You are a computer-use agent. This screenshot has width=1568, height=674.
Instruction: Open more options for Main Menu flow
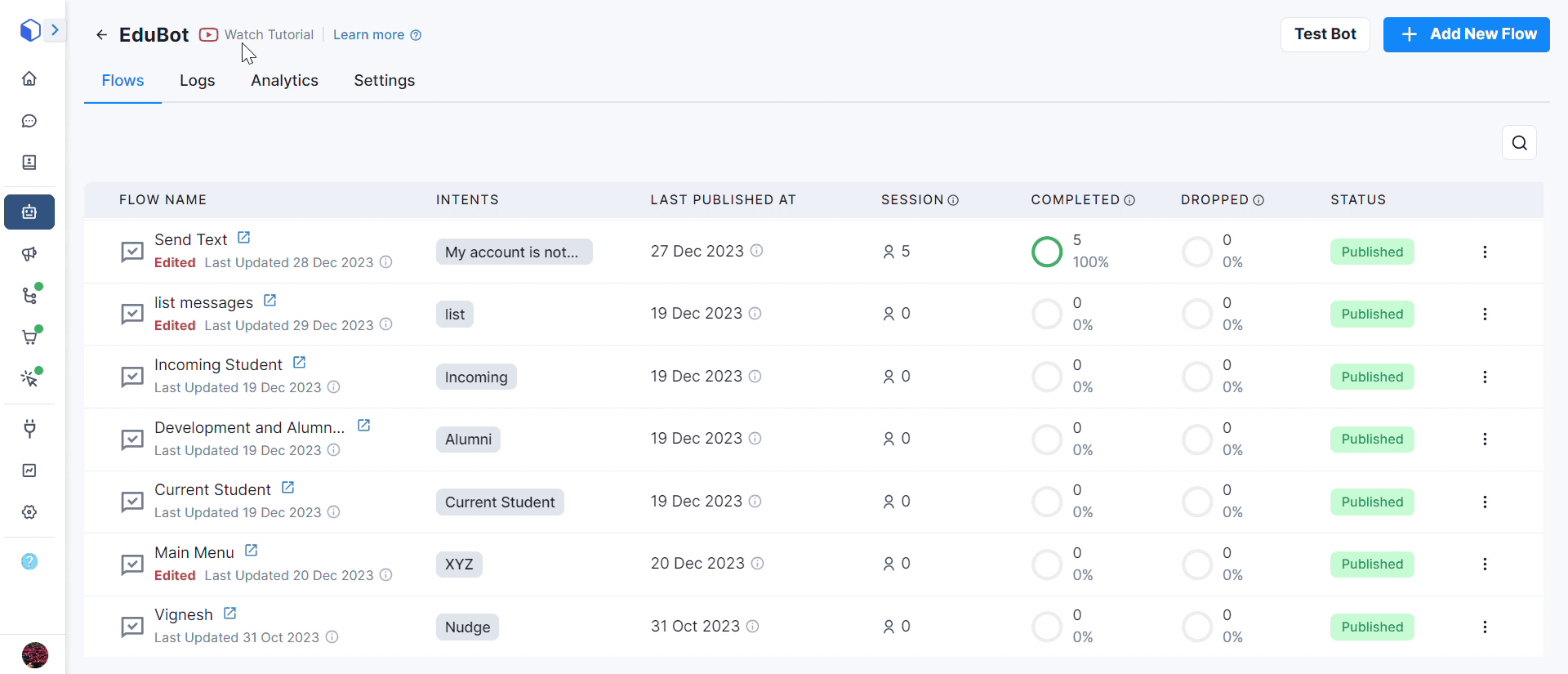point(1485,565)
